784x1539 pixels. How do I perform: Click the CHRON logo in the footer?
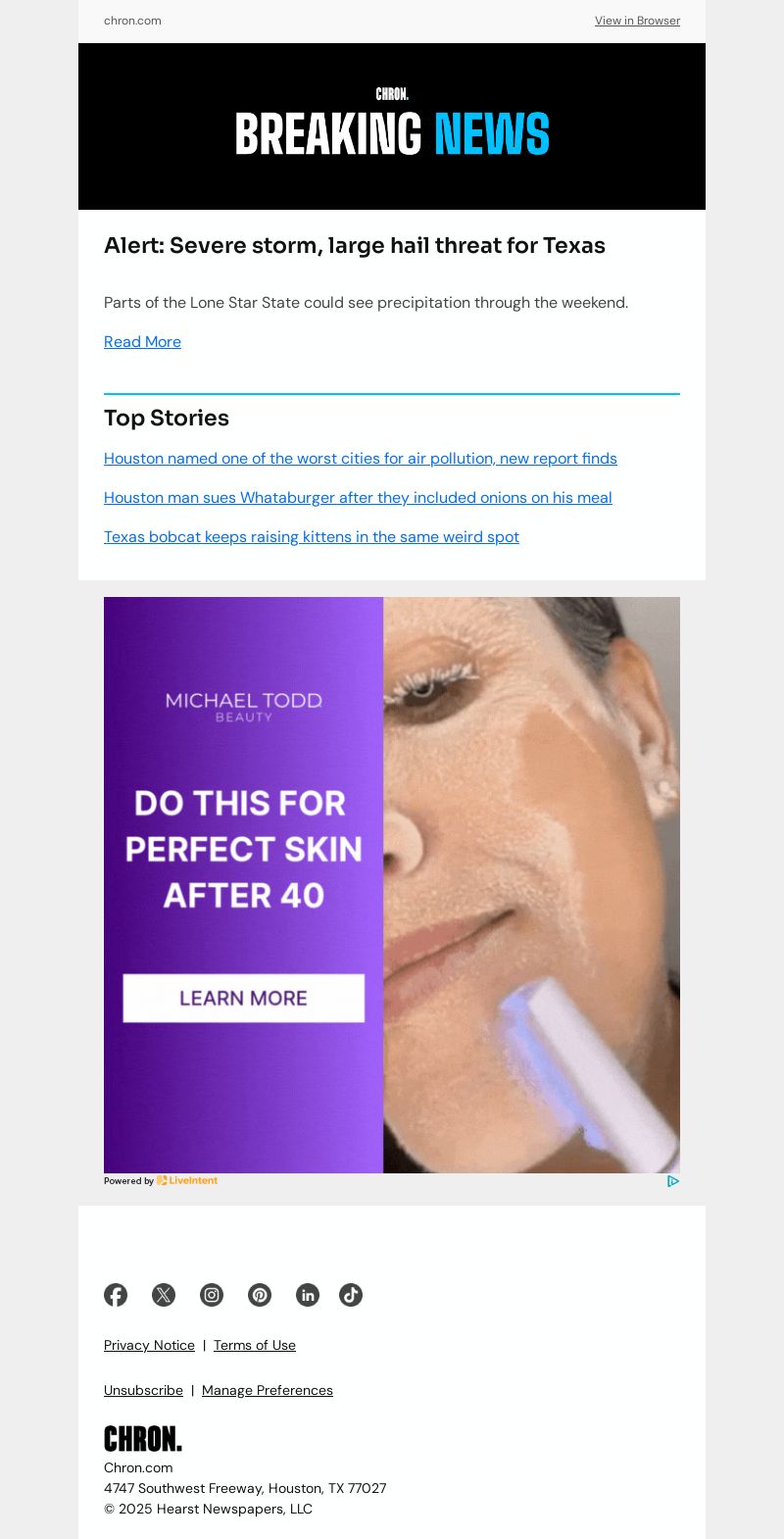point(143,1439)
